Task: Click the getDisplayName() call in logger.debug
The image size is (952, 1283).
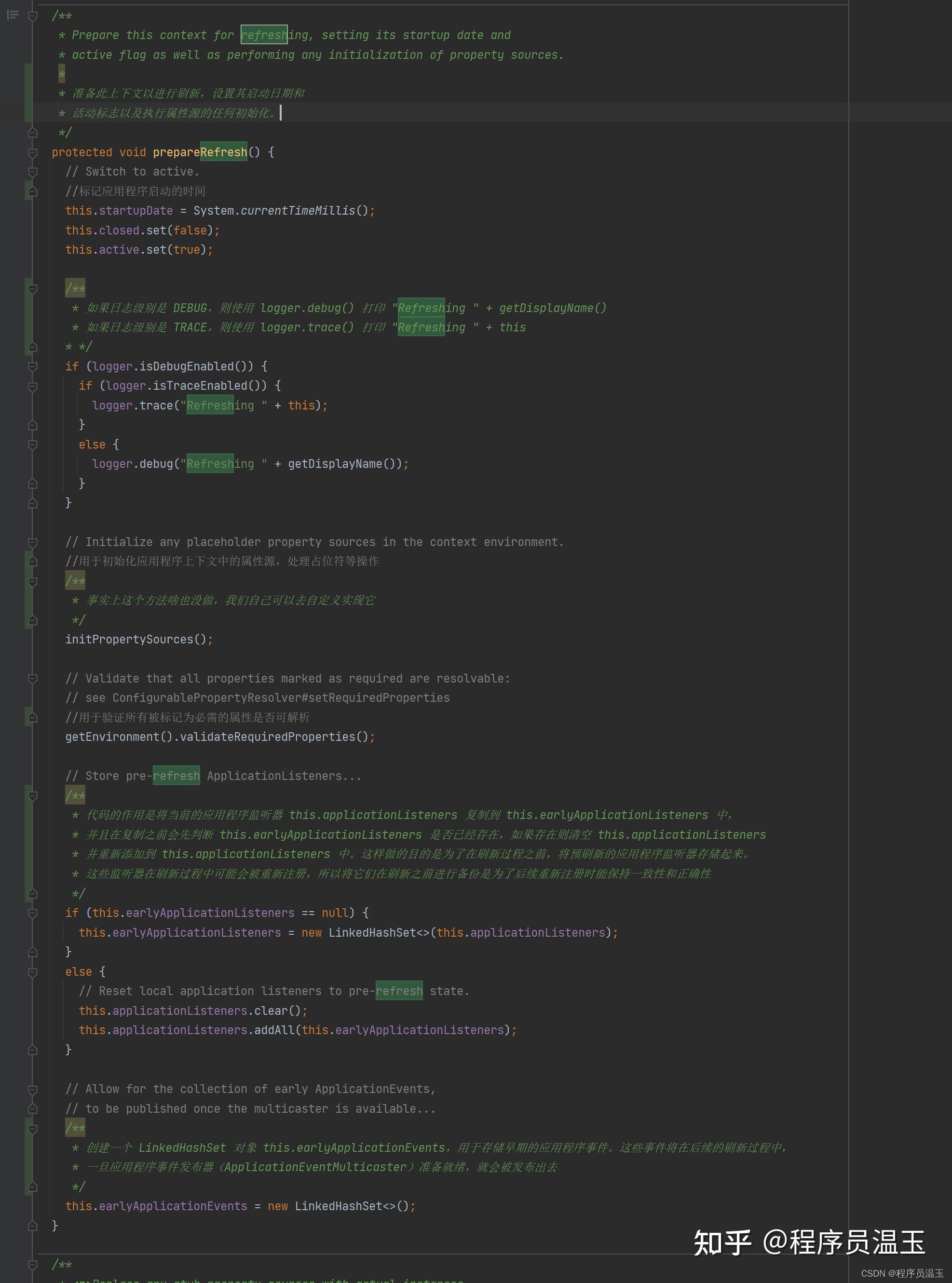Action: point(336,464)
